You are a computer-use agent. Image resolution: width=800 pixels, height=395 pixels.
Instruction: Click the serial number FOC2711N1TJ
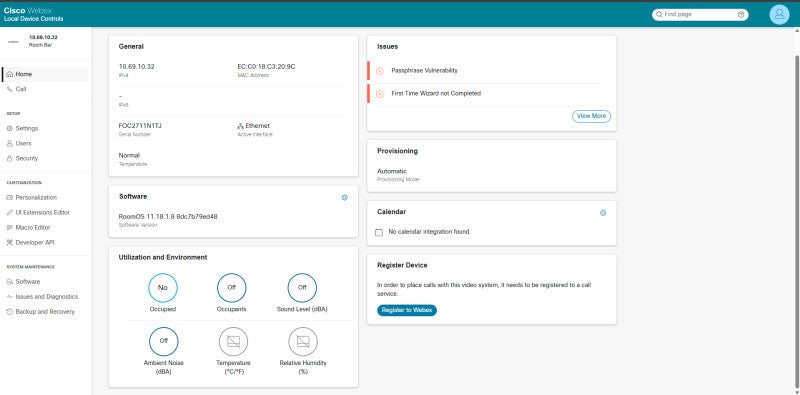[x=140, y=126]
